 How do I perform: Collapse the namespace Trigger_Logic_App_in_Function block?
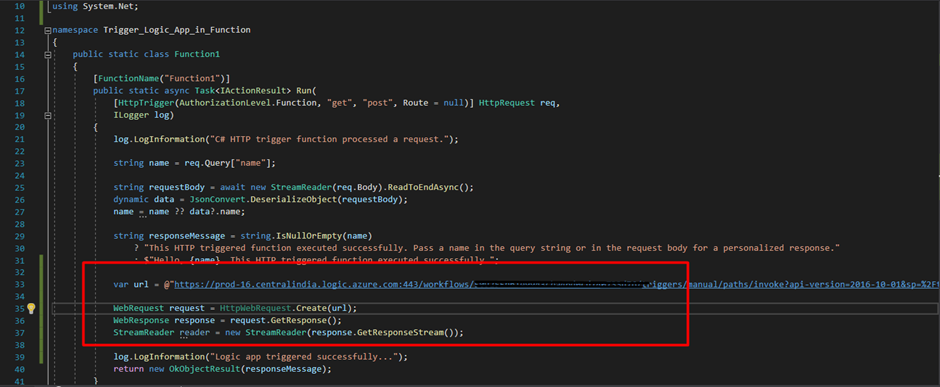click(x=48, y=30)
